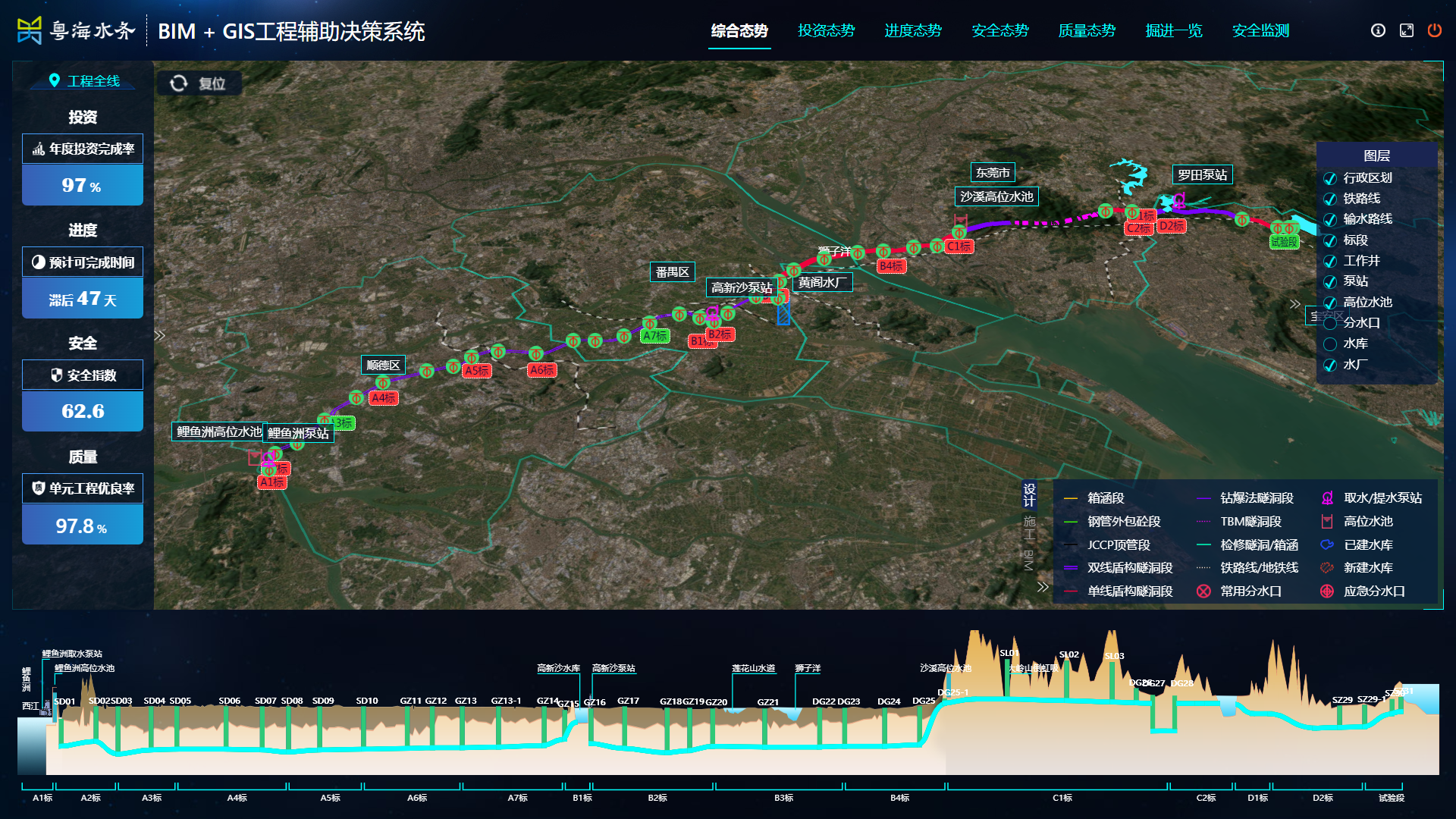Click the 常用分水口 legend icon
1456x819 pixels.
pyautogui.click(x=1203, y=591)
